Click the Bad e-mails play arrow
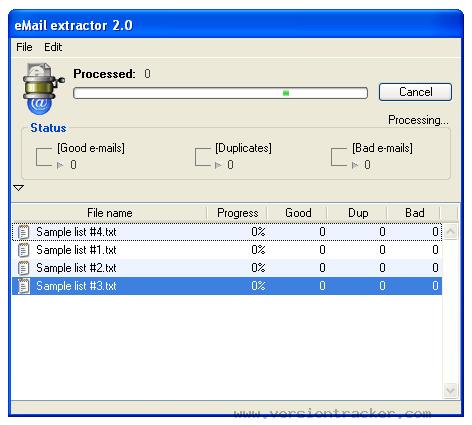 [355, 165]
